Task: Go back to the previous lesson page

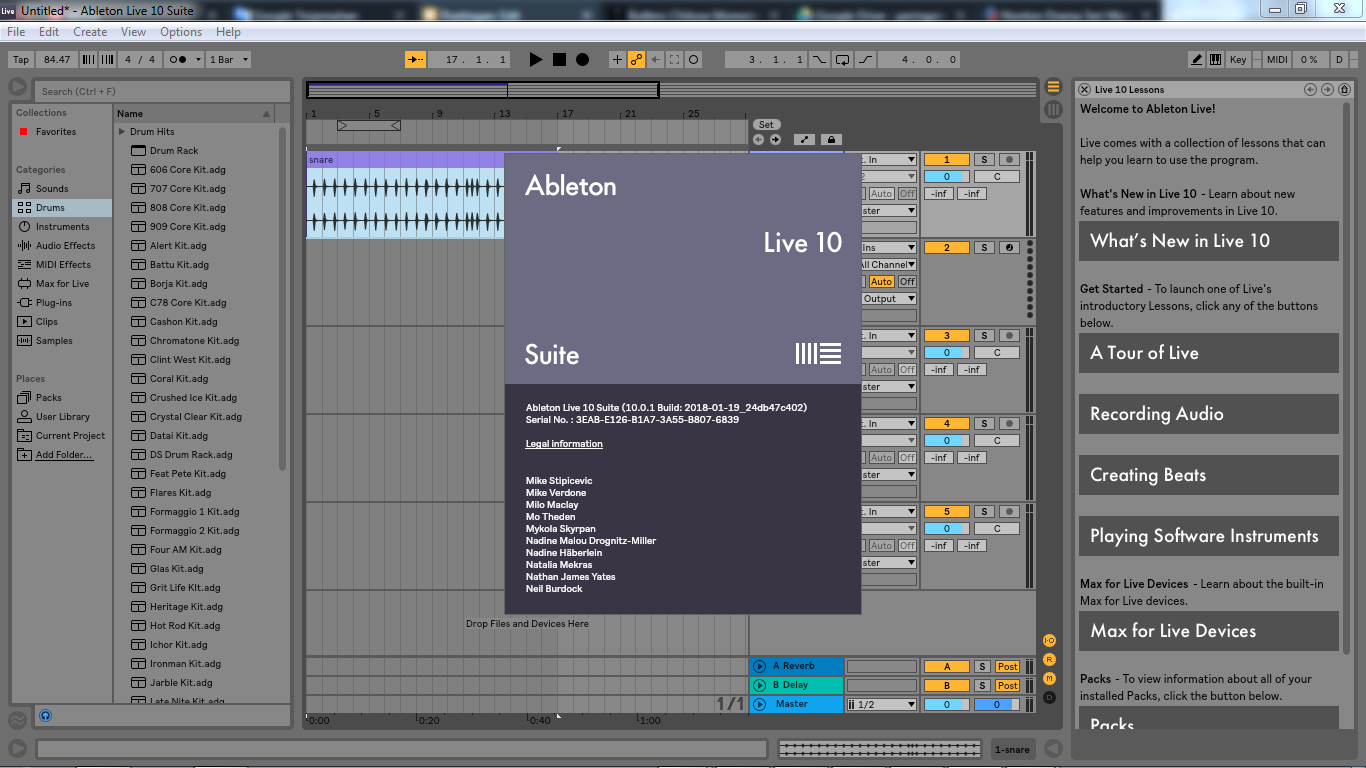Action: (1310, 90)
